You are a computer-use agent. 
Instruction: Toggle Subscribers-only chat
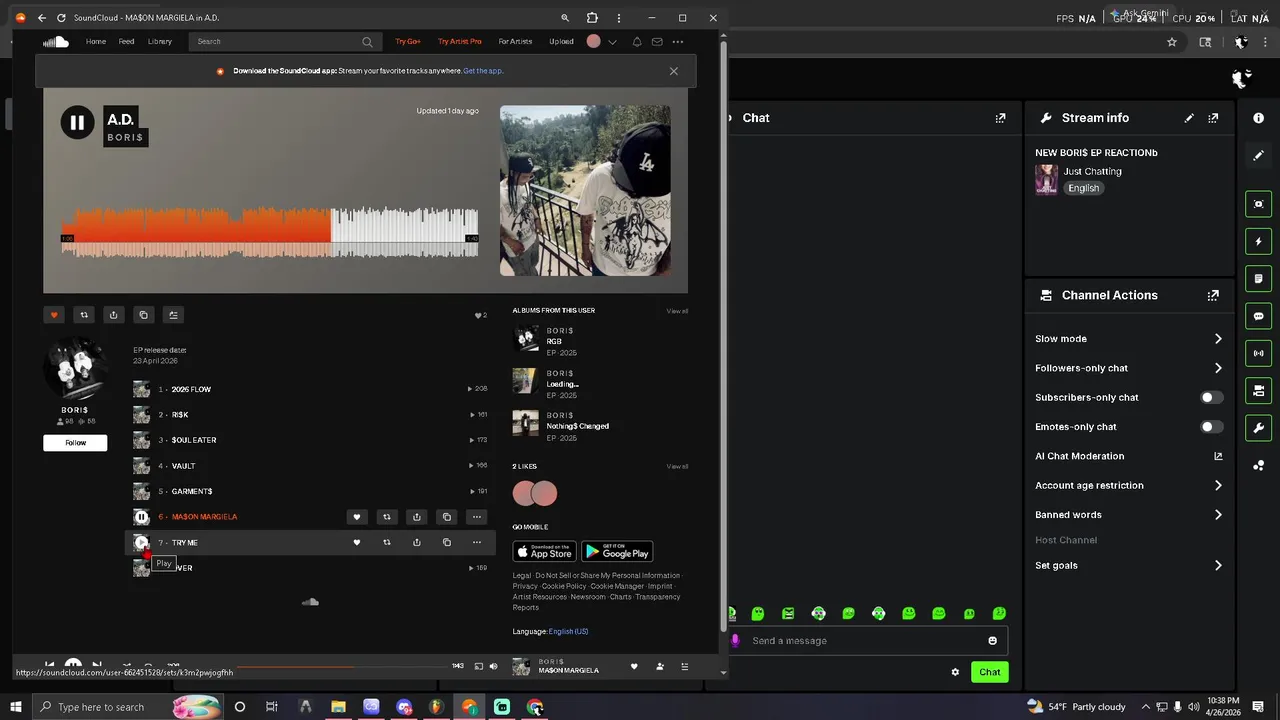[1212, 398]
